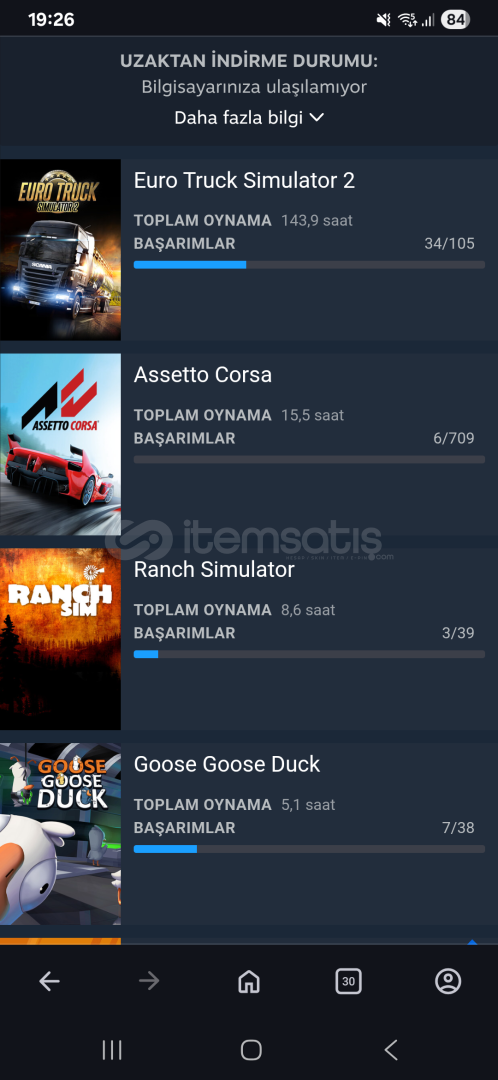Select the Assetto Corsa title
Viewport: 498px width, 1080px height.
click(203, 375)
